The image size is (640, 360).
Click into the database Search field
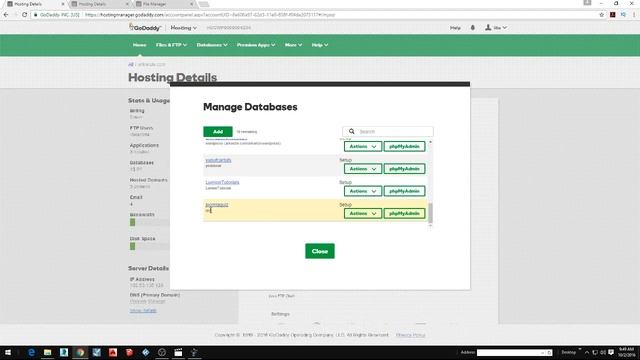[x=388, y=131]
